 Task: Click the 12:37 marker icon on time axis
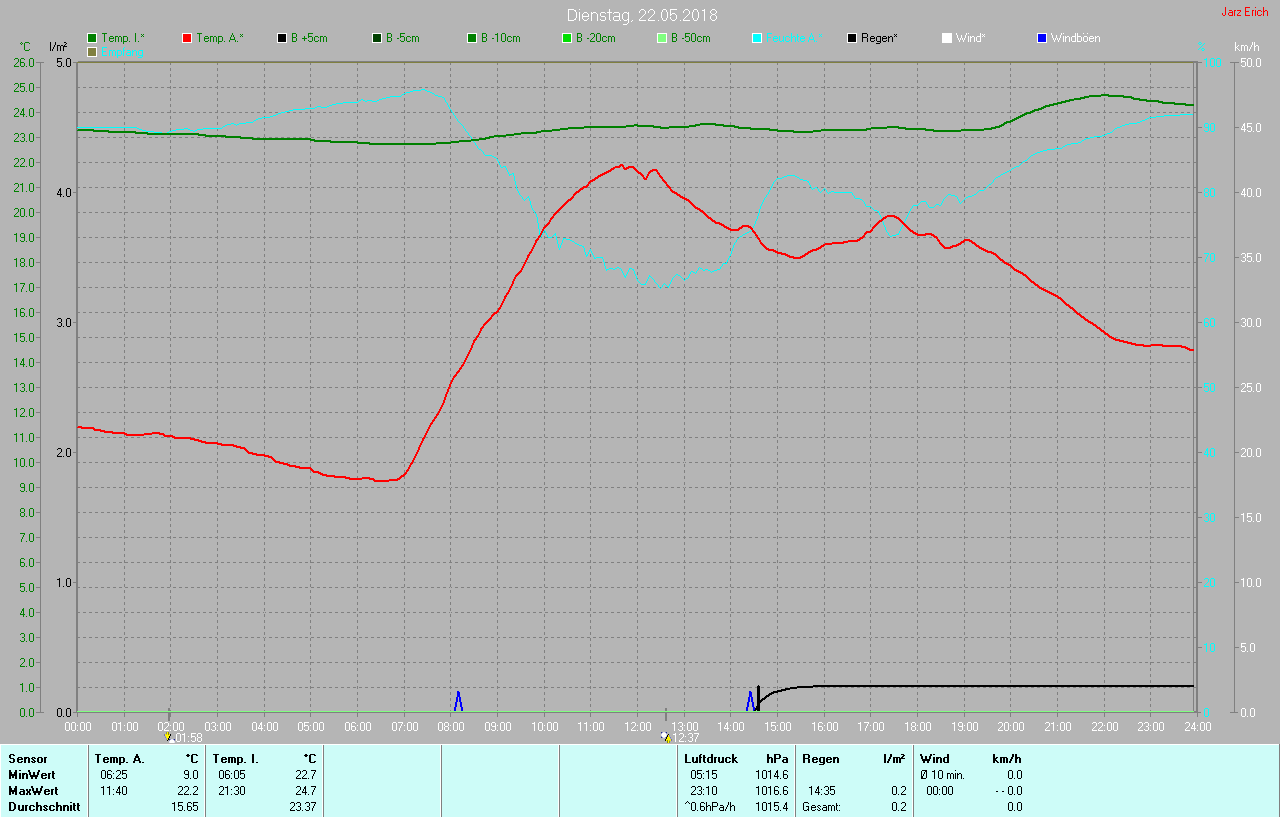[x=665, y=737]
